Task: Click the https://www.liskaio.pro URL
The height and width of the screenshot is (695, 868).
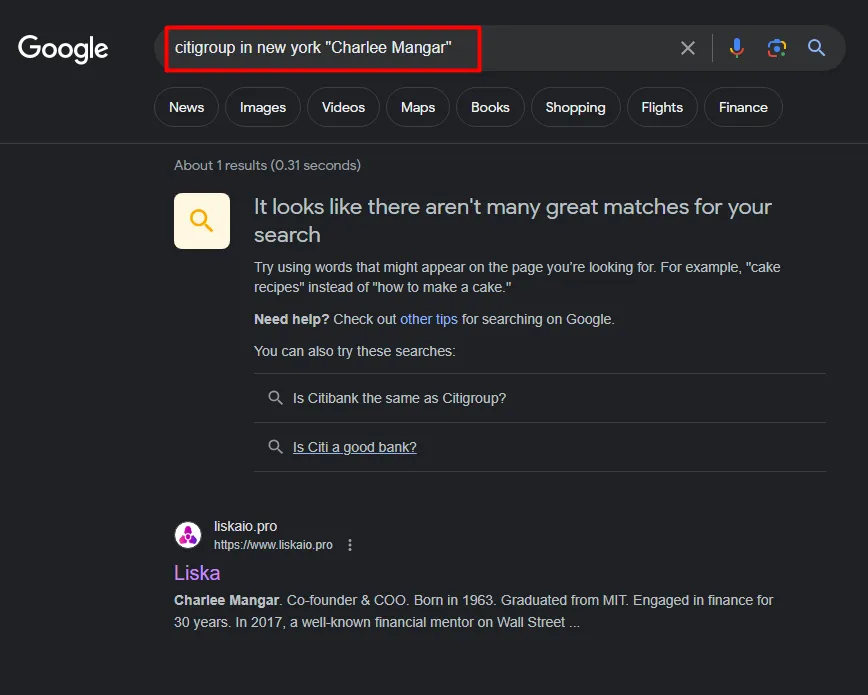Action: pos(273,545)
